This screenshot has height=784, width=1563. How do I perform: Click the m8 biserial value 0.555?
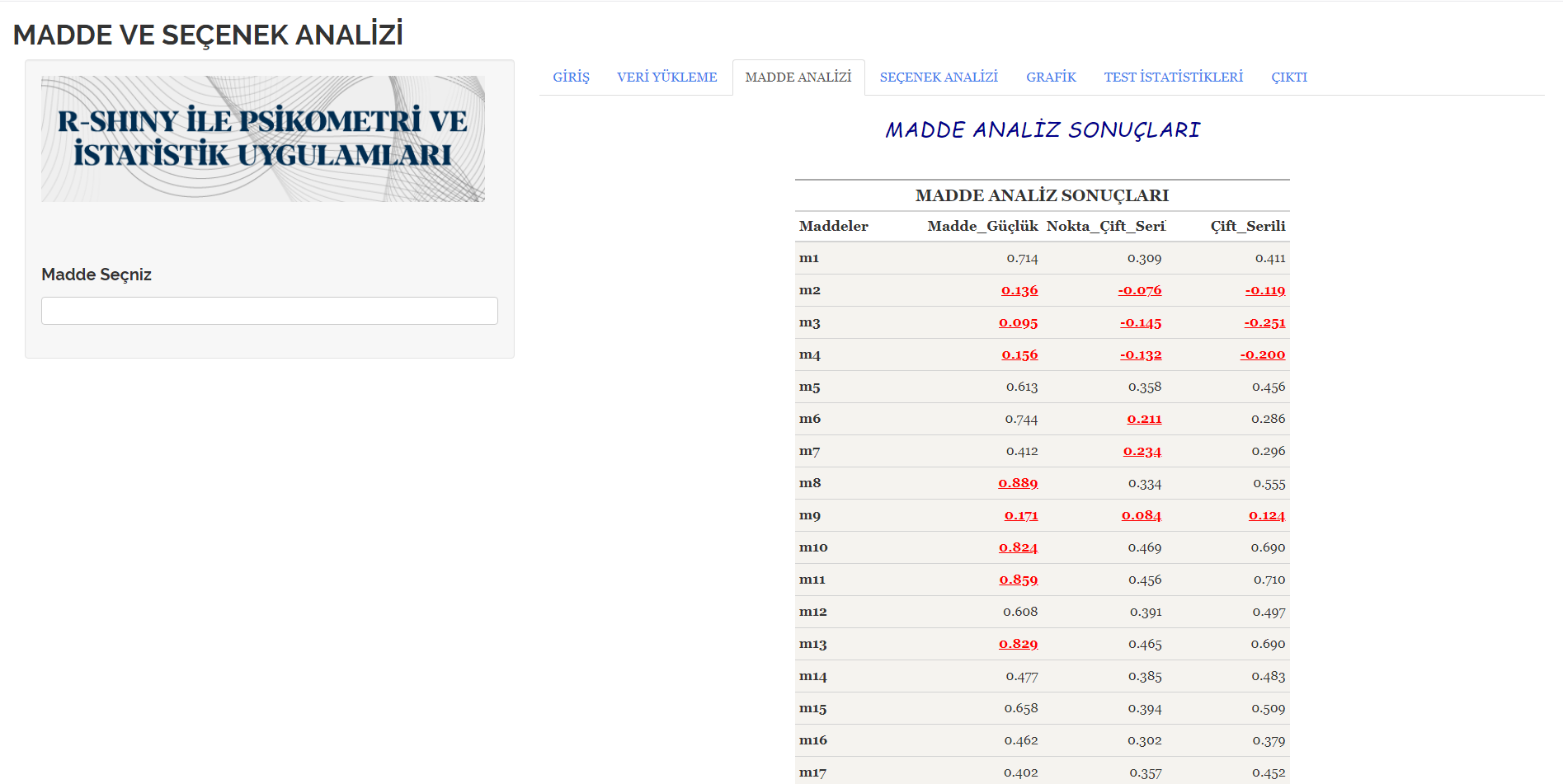(x=1269, y=483)
